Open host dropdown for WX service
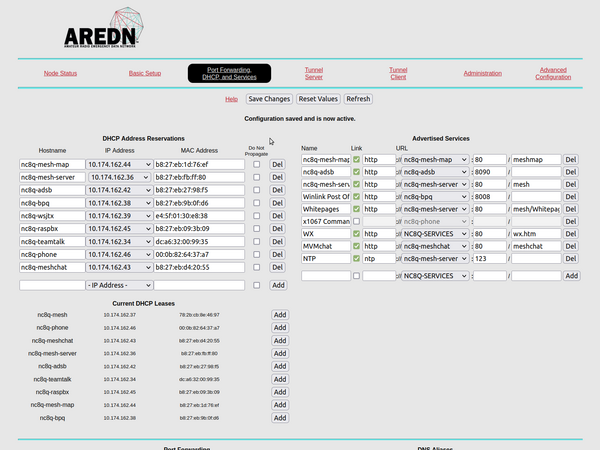 click(x=435, y=234)
